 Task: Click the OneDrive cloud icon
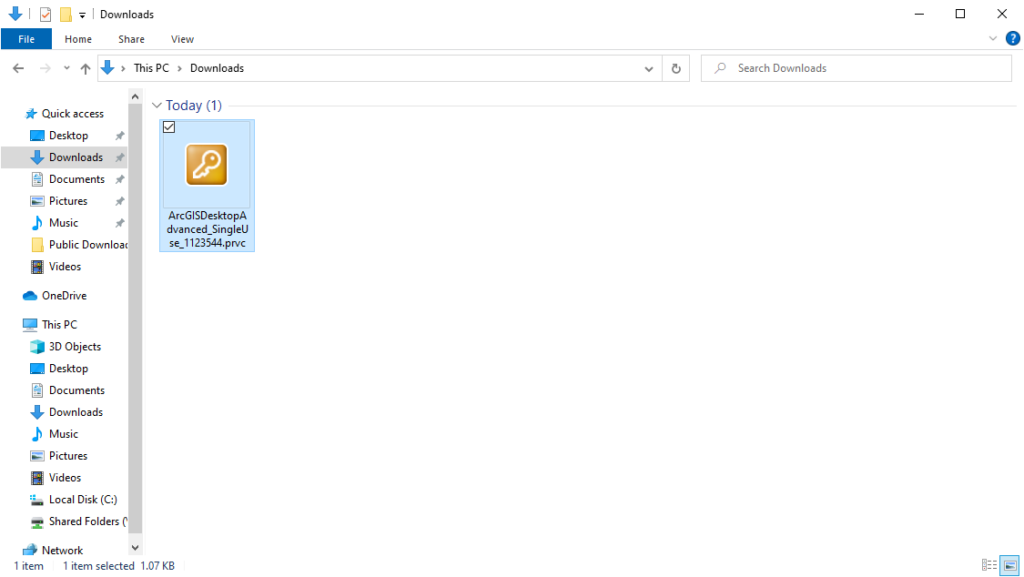click(x=30, y=296)
